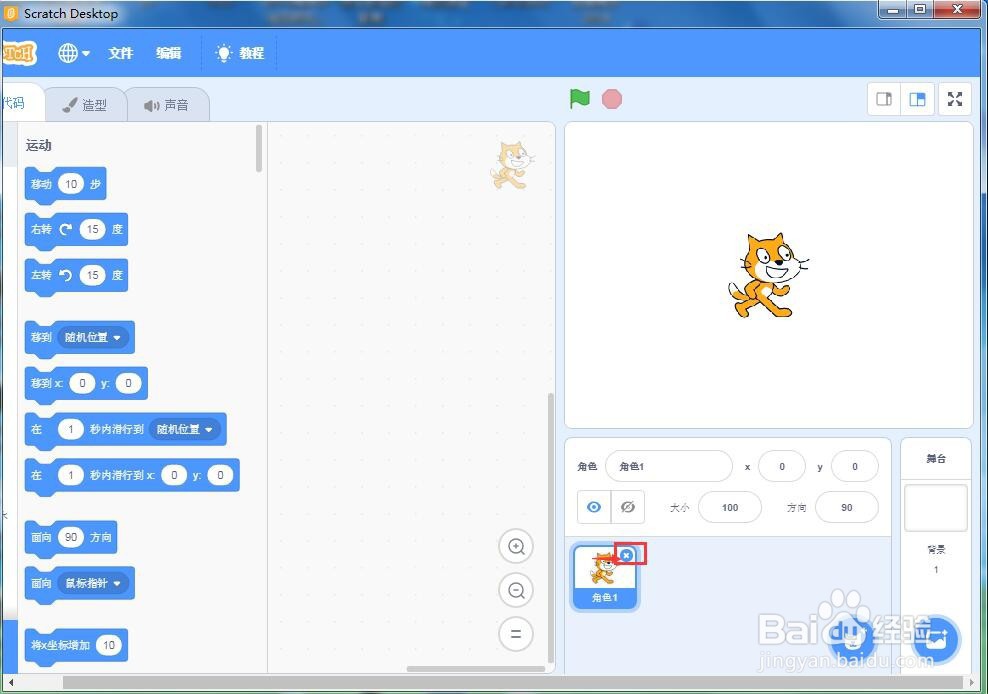Viewport: 988px width, 694px height.
Task: Open the 文件 menu
Action: (120, 53)
